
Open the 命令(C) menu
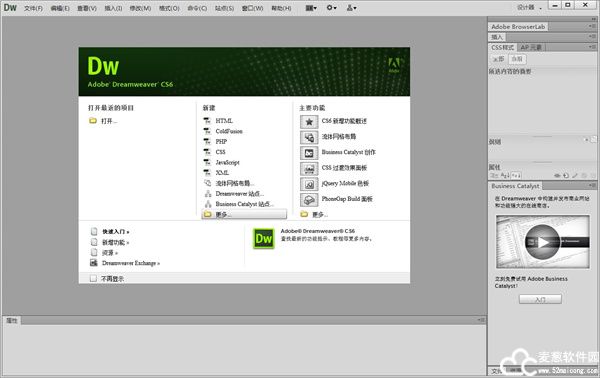click(197, 8)
